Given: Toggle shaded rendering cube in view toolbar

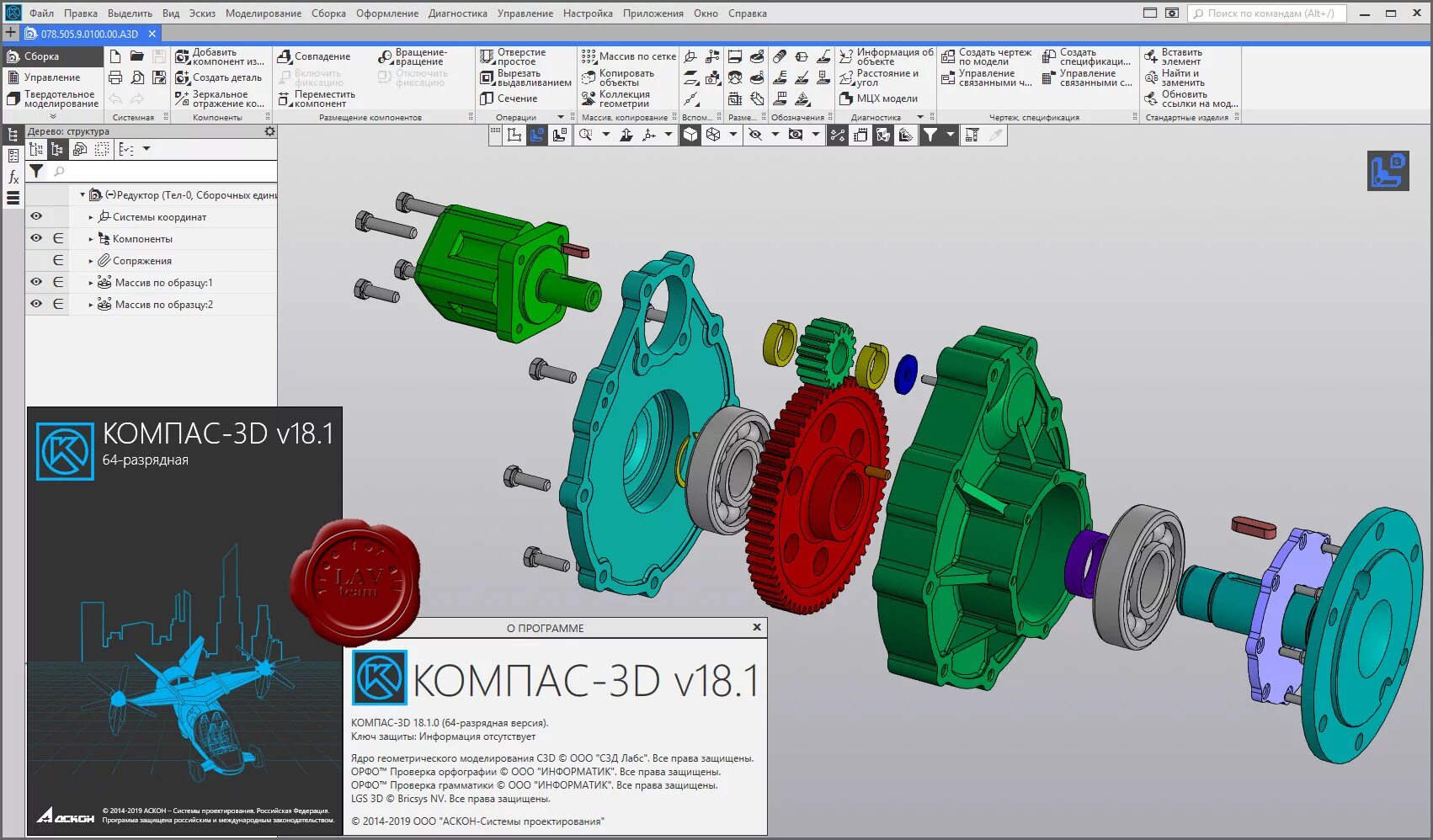Looking at the screenshot, I should coord(690,135).
